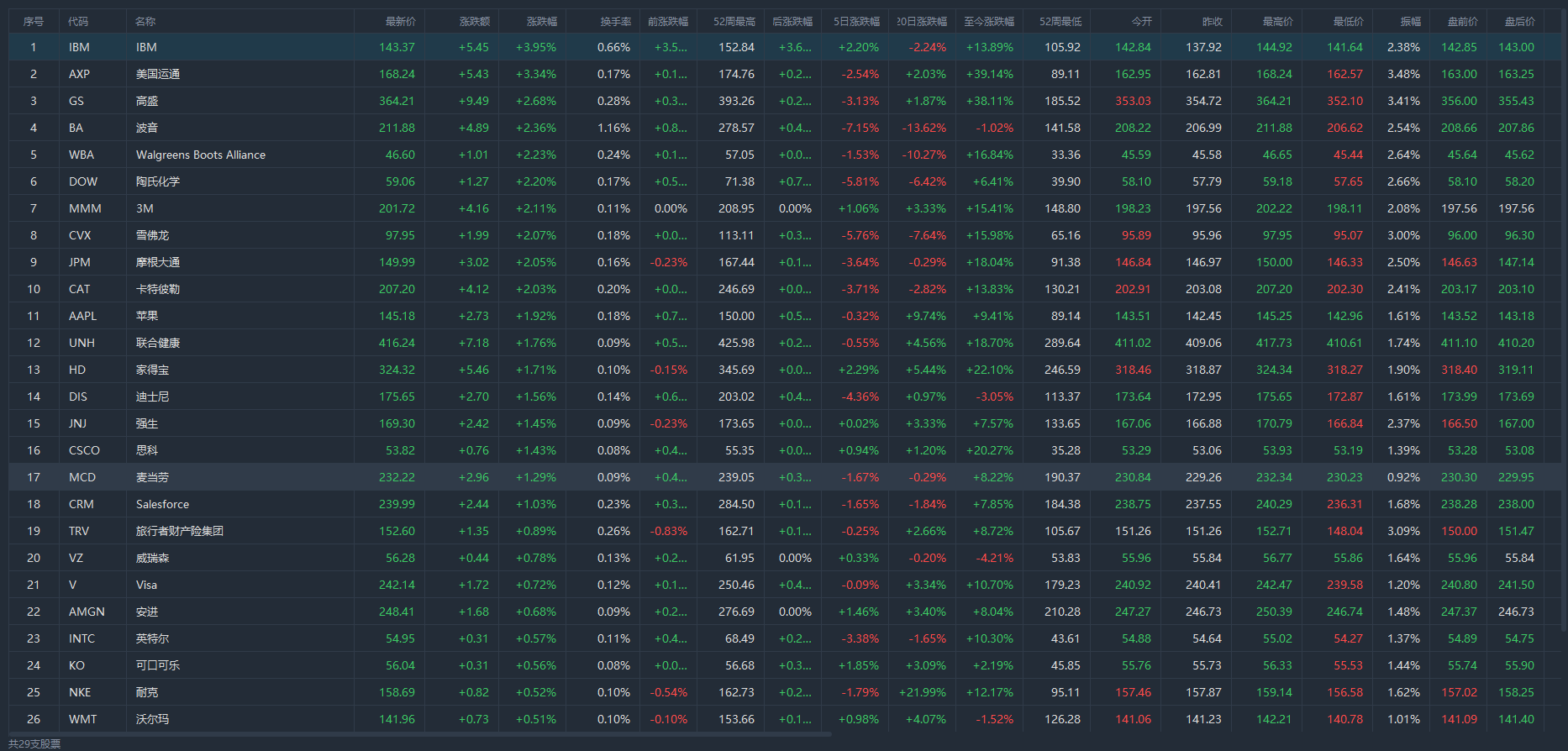The height and width of the screenshot is (751, 1568).
Task: Click the 前涨跌幅 column header
Action: [x=668, y=21]
